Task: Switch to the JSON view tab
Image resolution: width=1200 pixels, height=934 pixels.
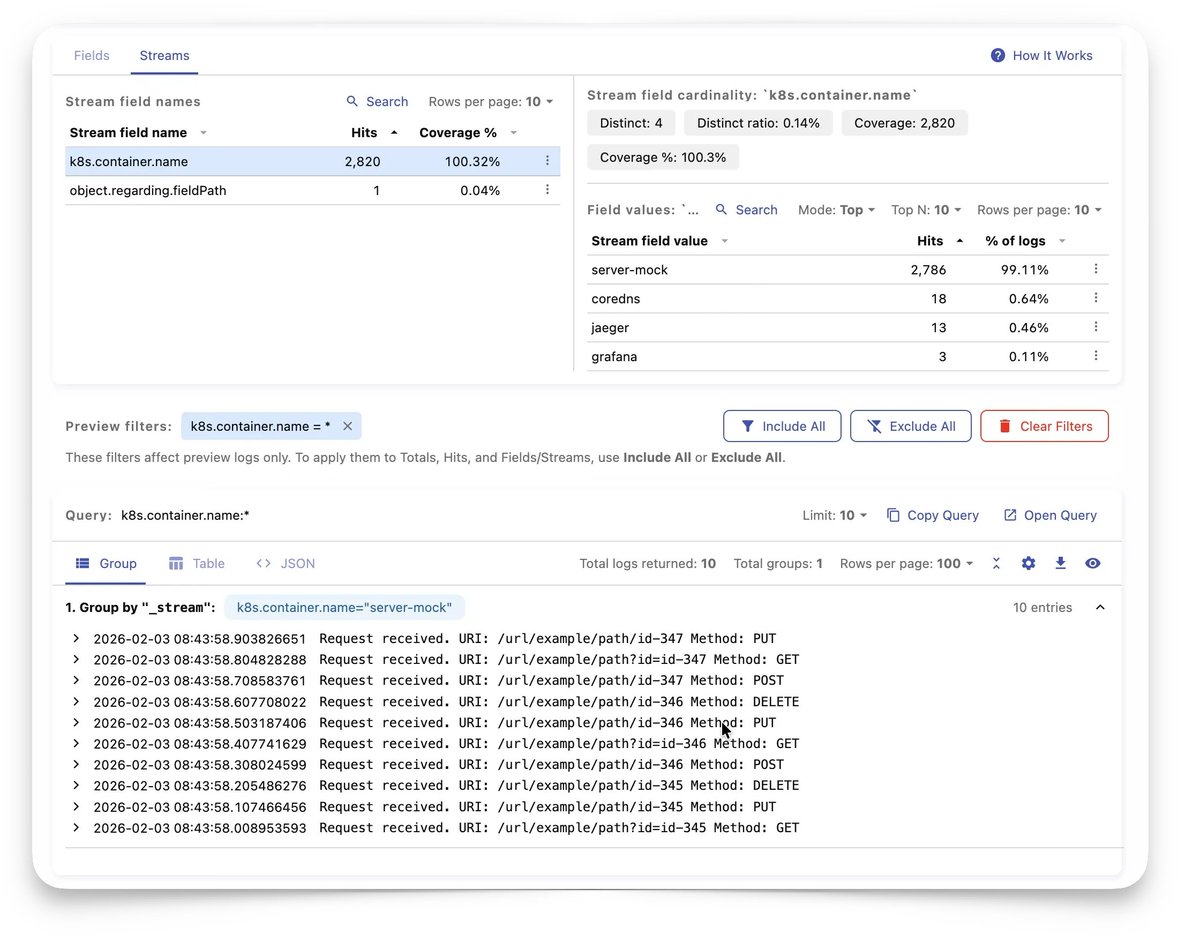Action: pos(285,563)
